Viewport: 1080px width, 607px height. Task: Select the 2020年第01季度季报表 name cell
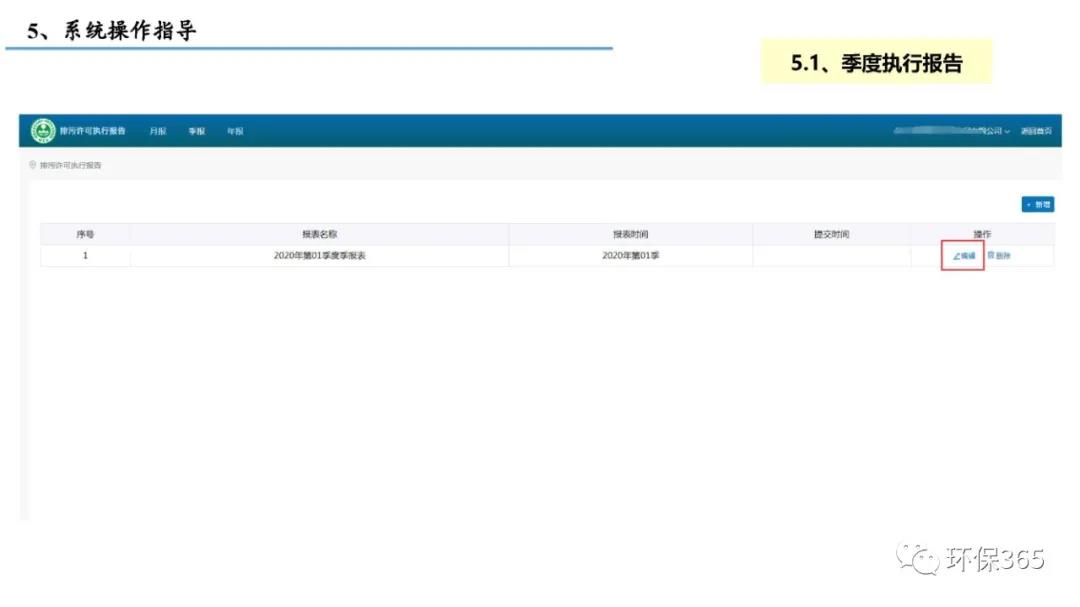coord(319,256)
